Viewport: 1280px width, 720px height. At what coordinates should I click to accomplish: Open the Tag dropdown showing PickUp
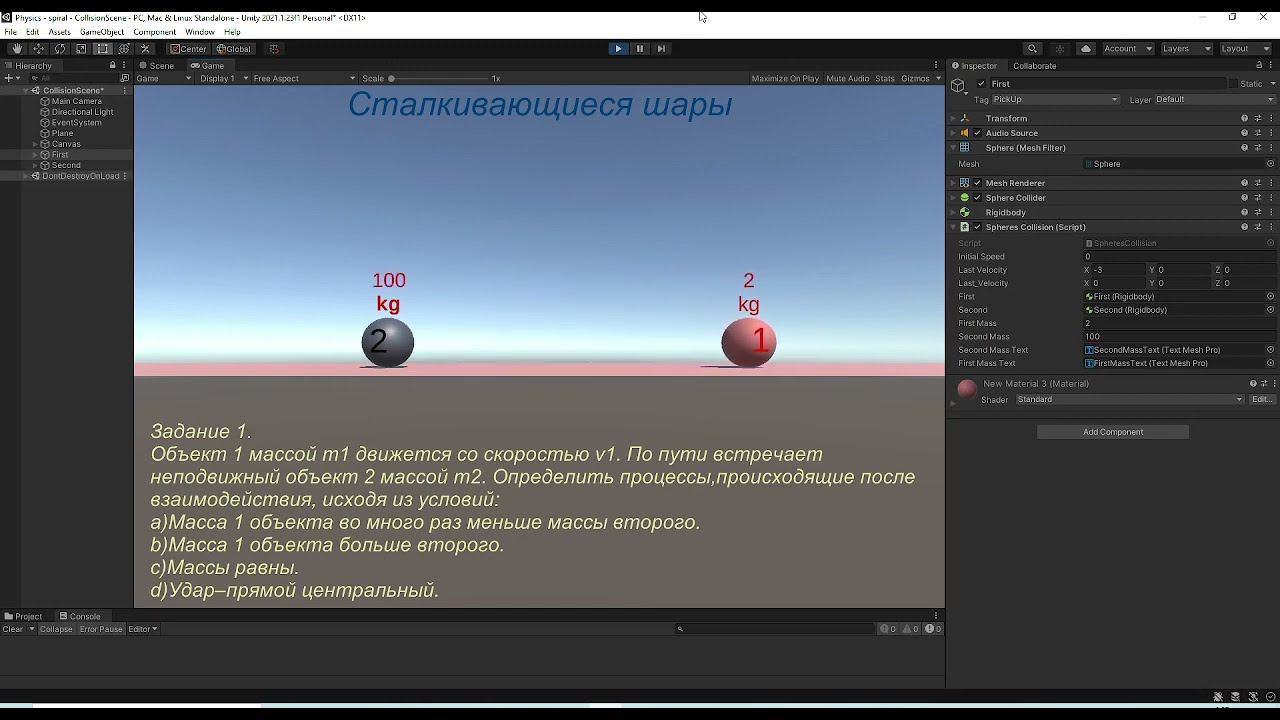[1055, 100]
